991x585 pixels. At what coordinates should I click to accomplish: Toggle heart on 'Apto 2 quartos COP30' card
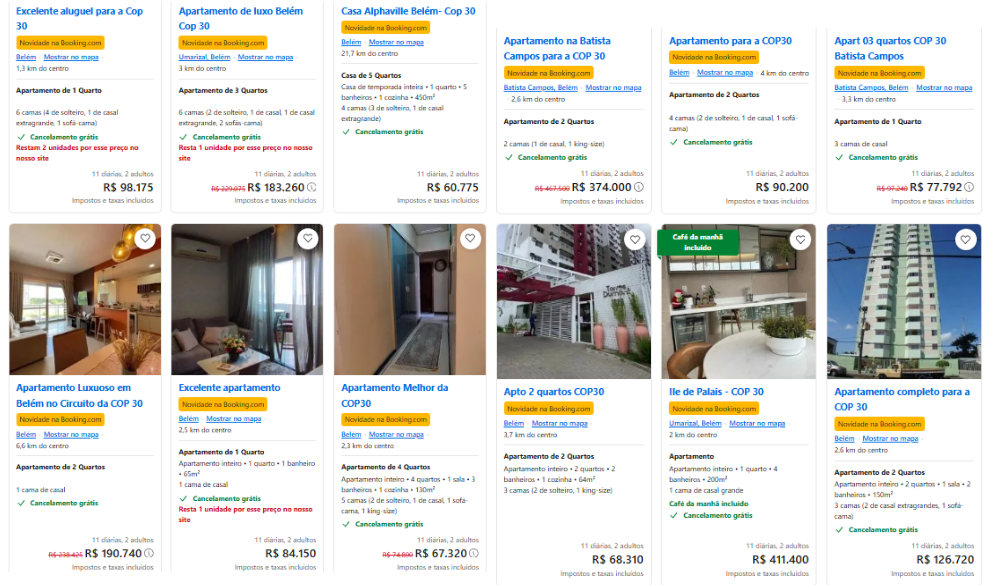634,239
